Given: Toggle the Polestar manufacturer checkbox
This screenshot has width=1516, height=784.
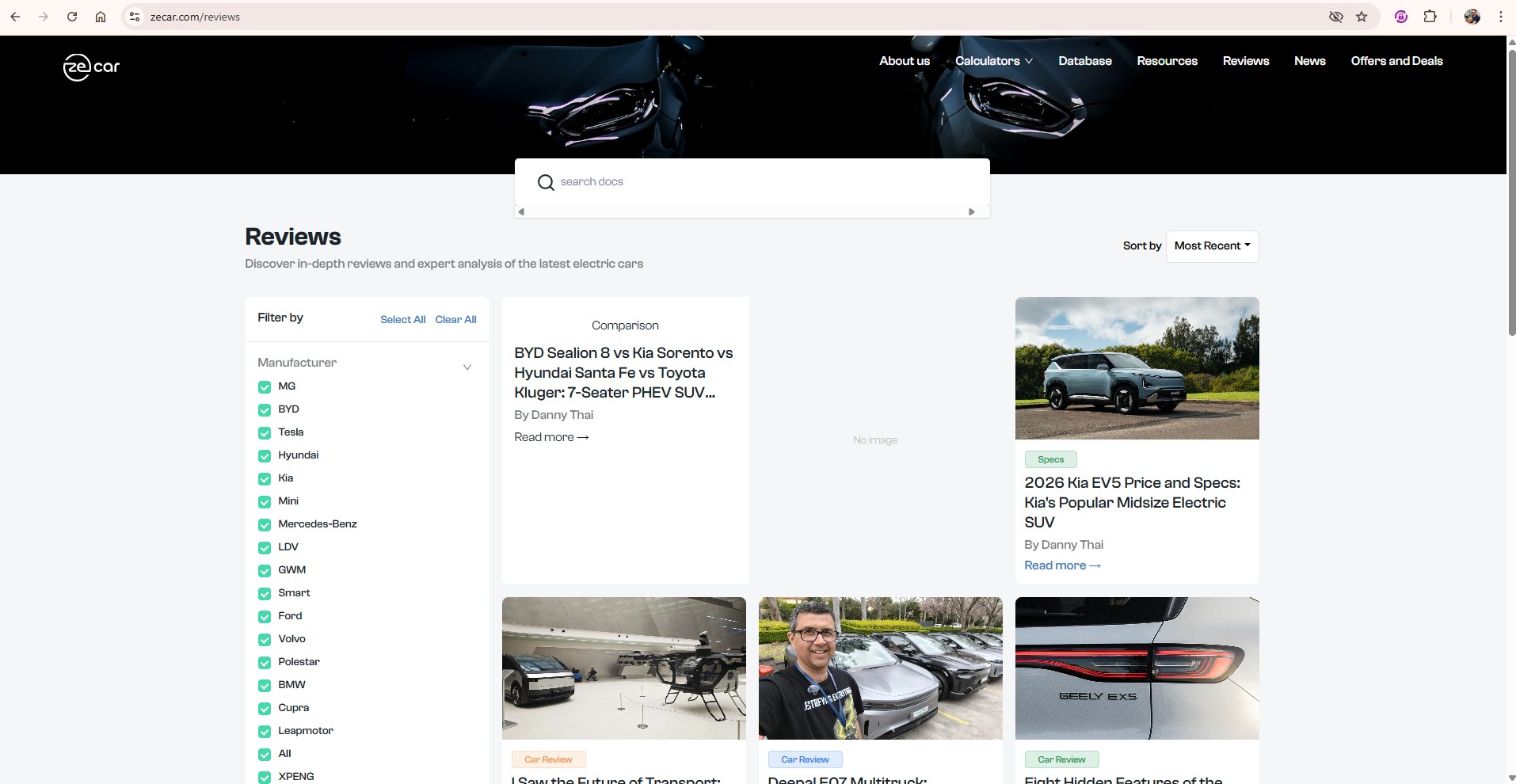Looking at the screenshot, I should (x=265, y=663).
